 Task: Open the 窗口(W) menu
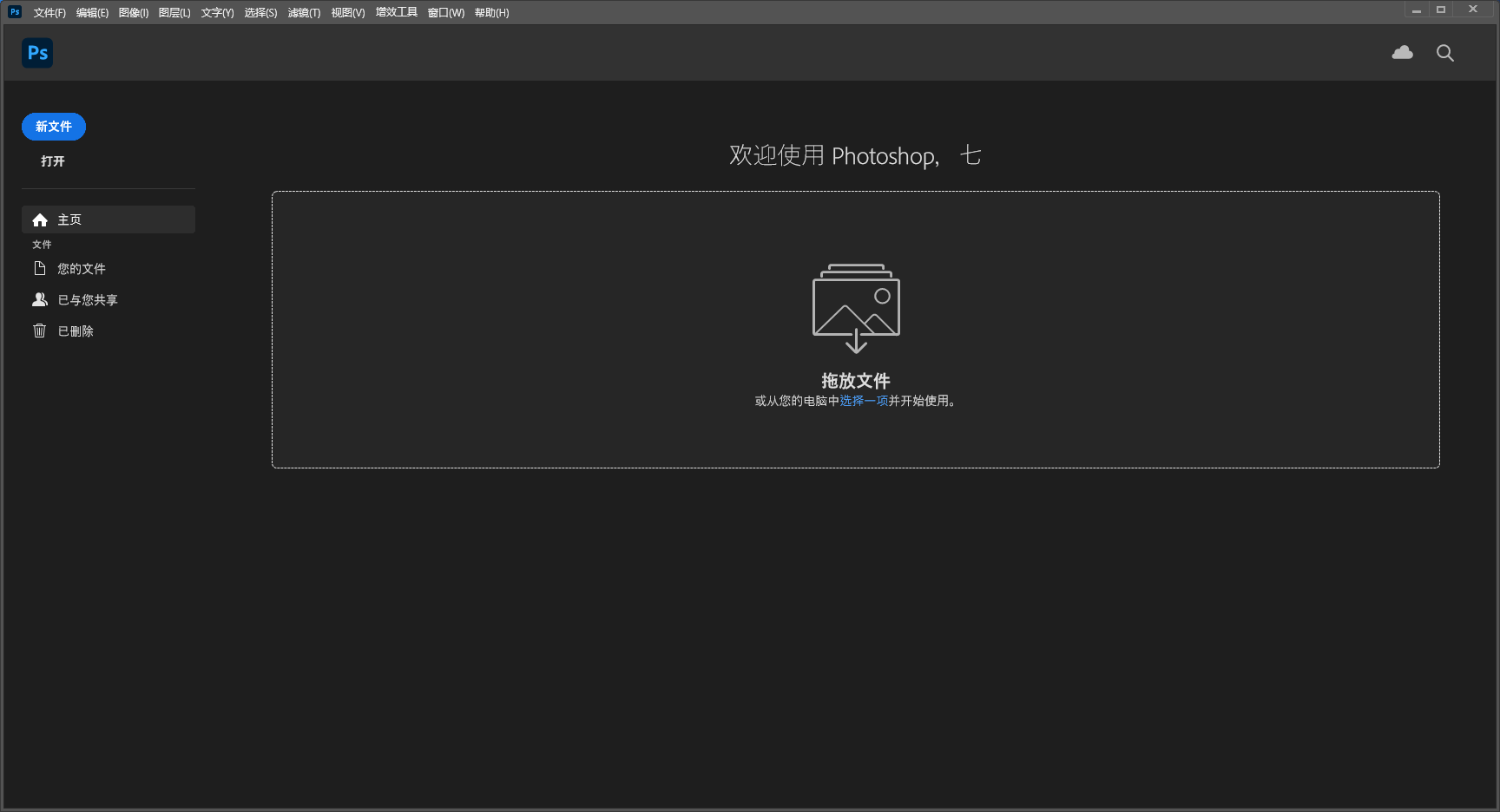(x=444, y=12)
